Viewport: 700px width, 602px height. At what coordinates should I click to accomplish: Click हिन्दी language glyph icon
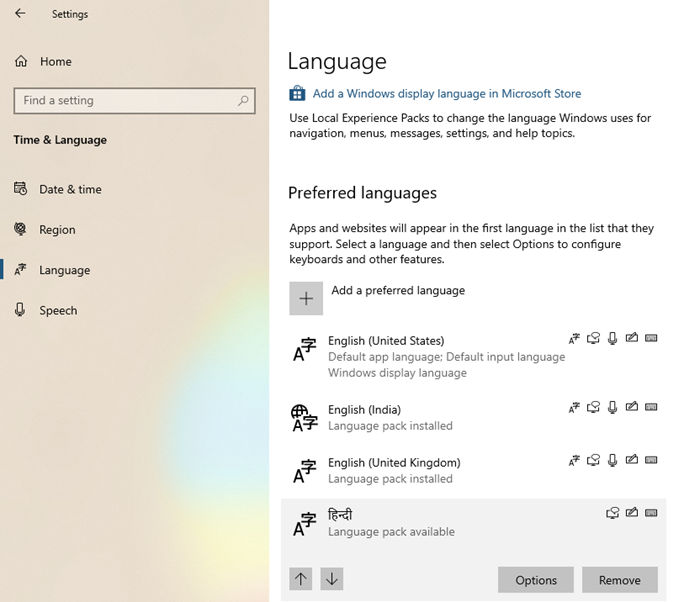304,524
